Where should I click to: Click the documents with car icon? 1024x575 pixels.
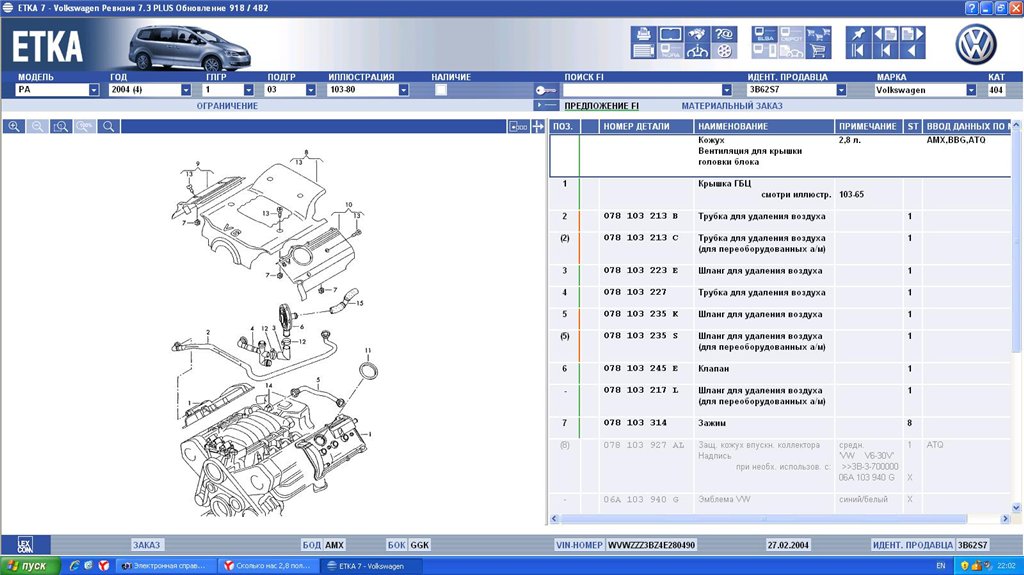tap(792, 51)
